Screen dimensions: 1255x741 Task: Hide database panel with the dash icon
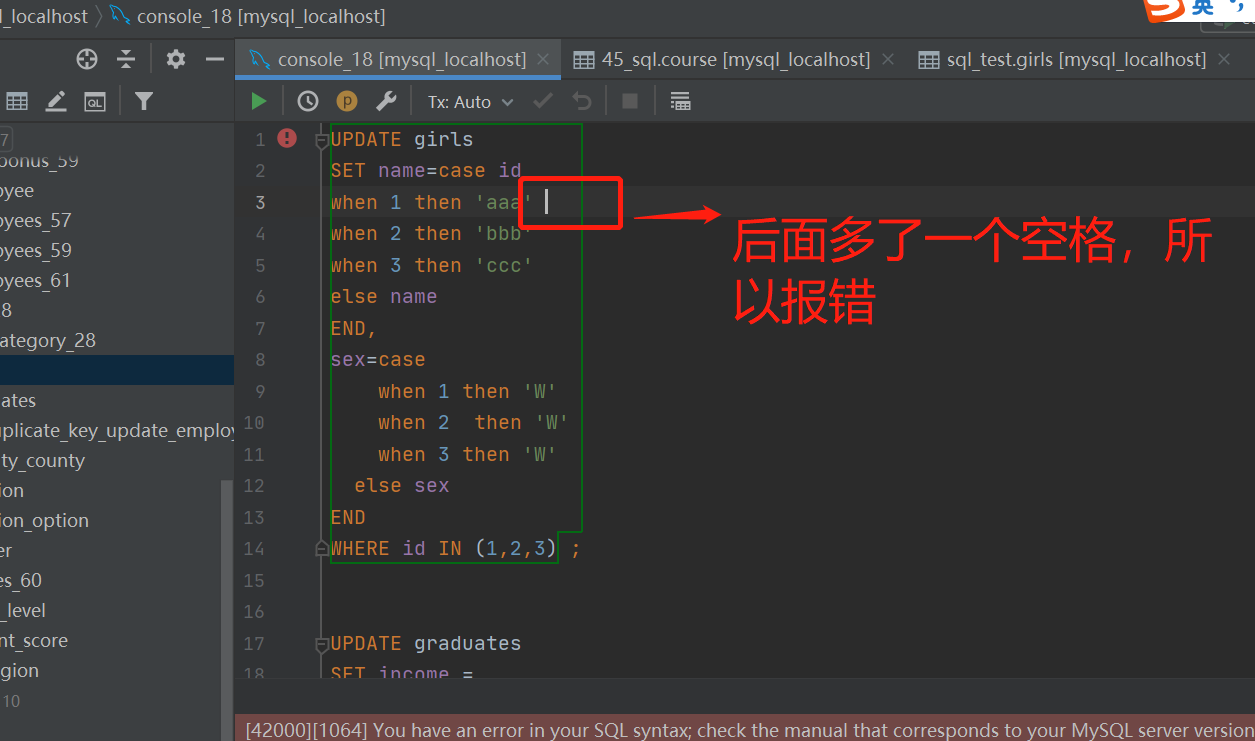(x=215, y=59)
